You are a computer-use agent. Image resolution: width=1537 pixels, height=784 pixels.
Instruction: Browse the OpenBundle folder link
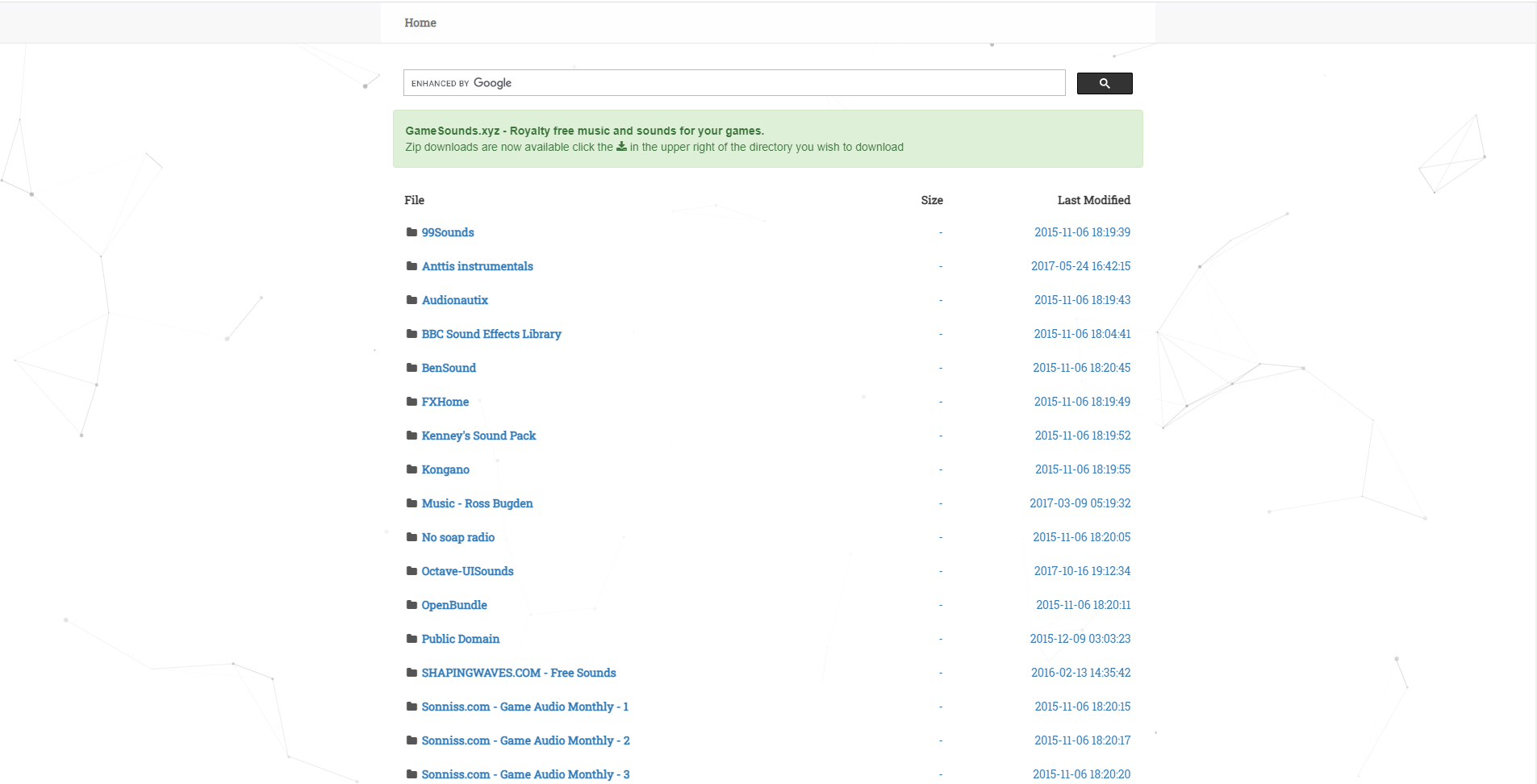point(454,605)
